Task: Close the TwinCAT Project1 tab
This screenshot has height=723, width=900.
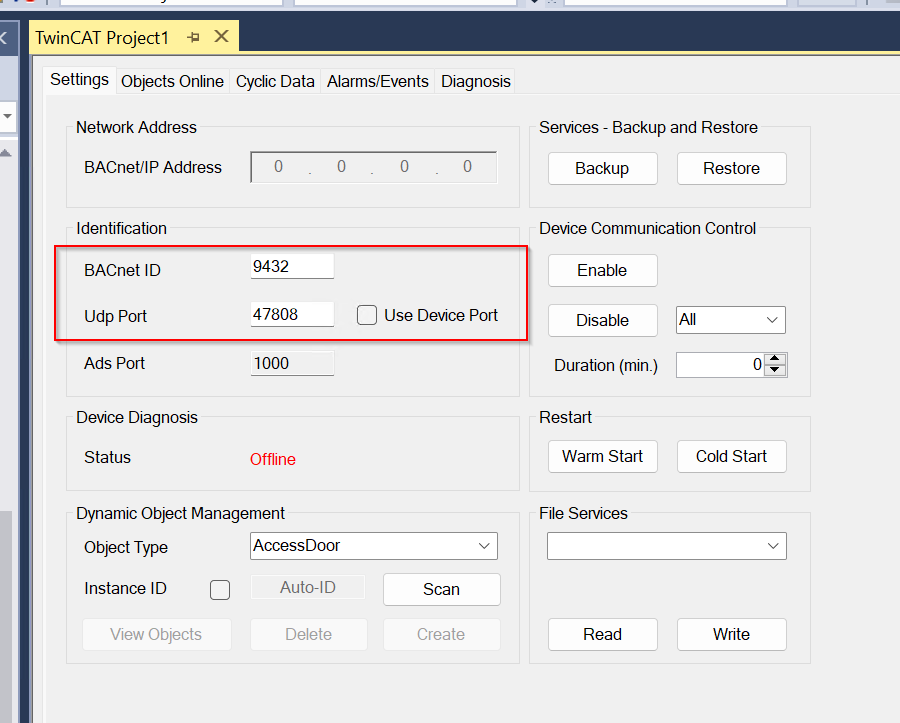Action: pyautogui.click(x=221, y=37)
